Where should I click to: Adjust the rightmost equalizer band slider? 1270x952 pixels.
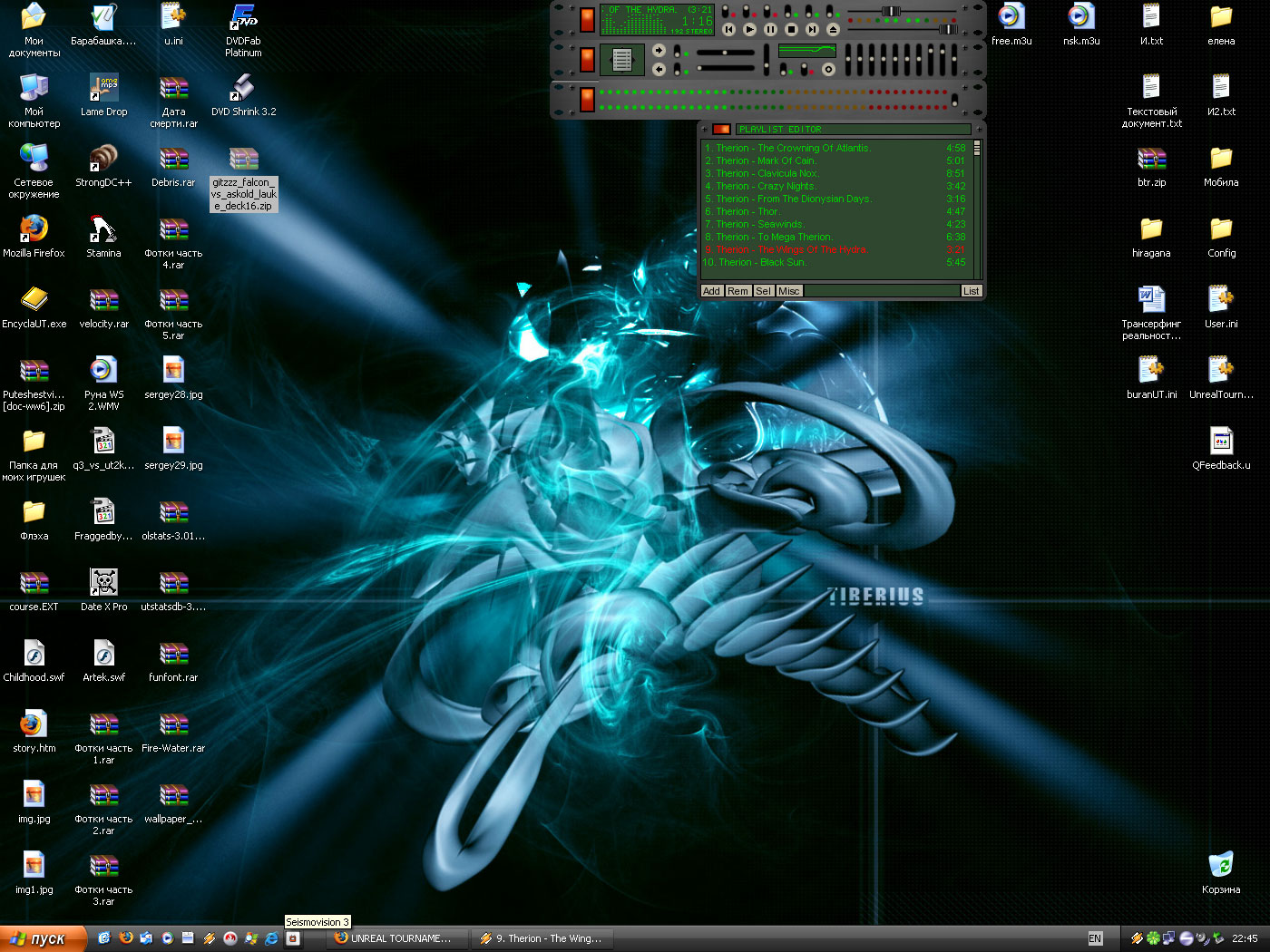point(954,60)
